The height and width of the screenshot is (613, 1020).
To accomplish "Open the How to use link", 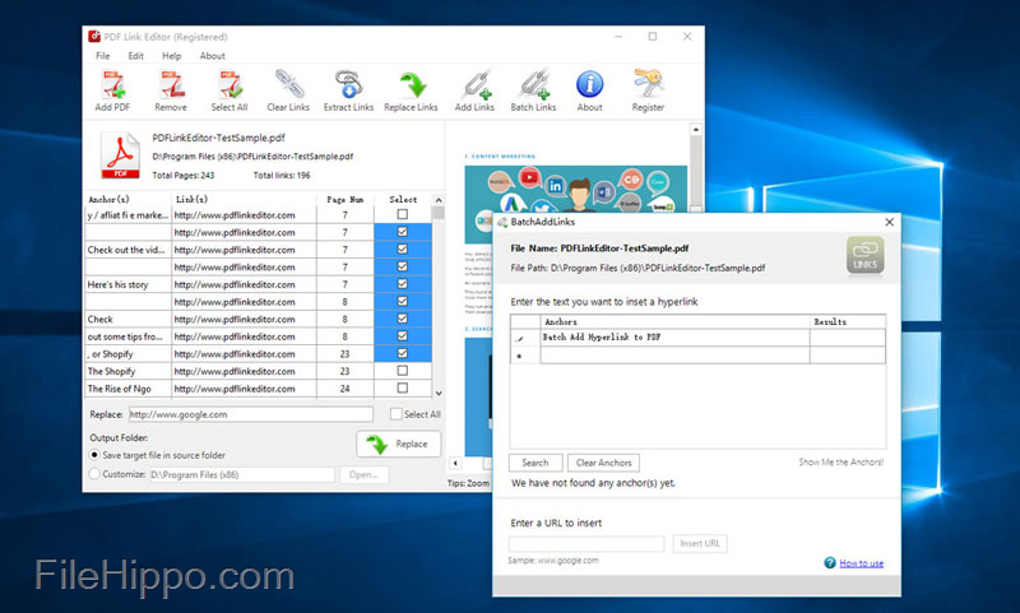I will [861, 563].
